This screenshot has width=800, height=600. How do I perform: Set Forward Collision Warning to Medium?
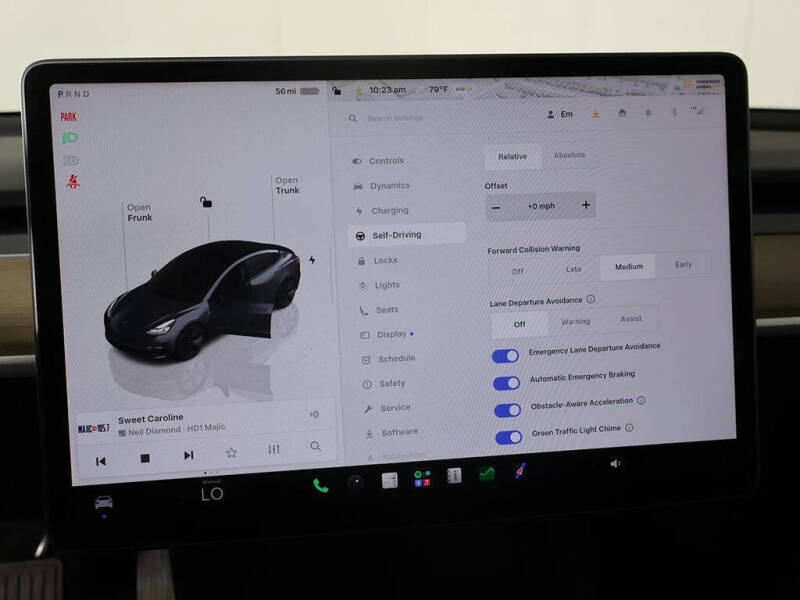click(x=629, y=267)
